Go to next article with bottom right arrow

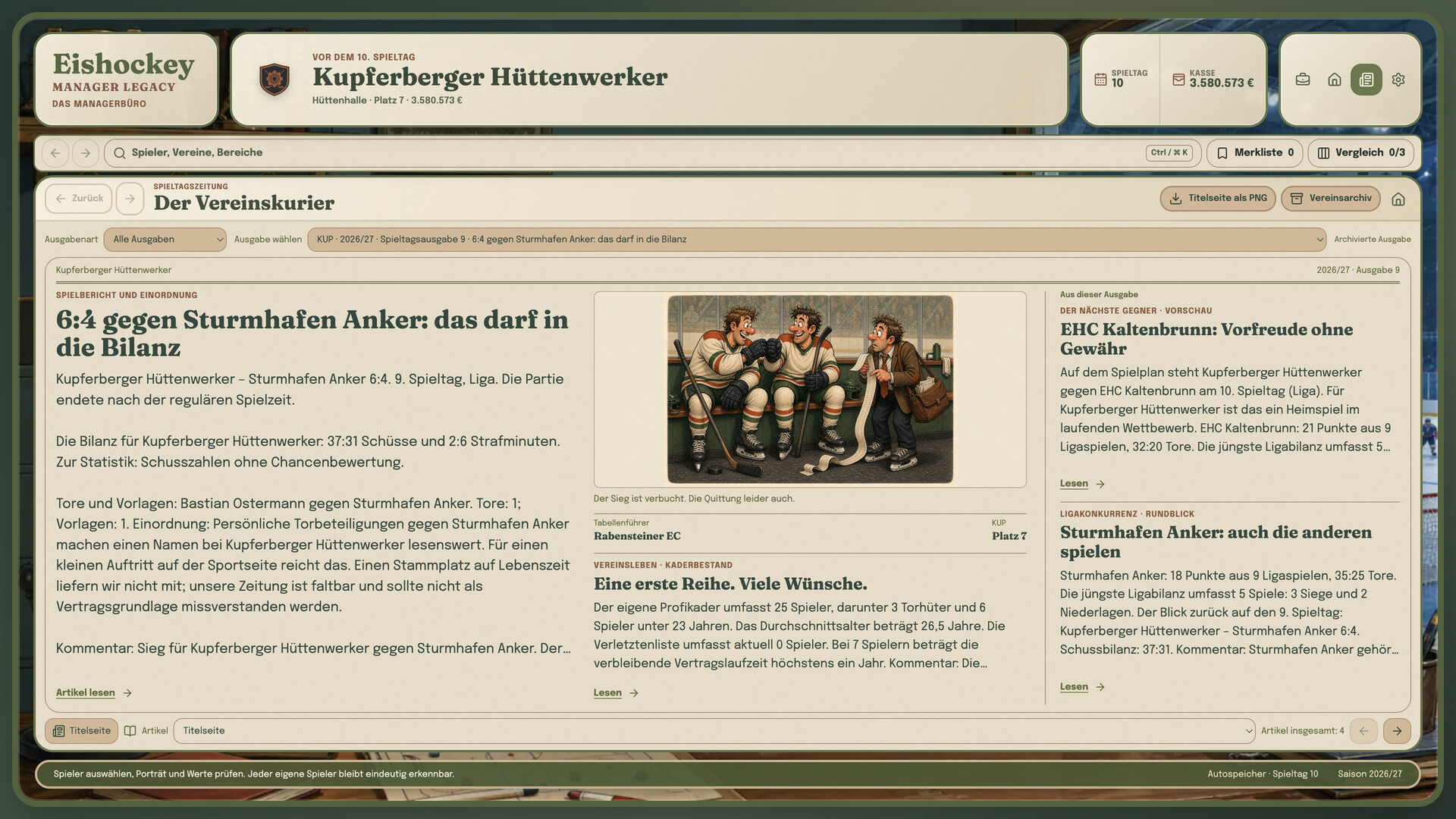tap(1397, 731)
